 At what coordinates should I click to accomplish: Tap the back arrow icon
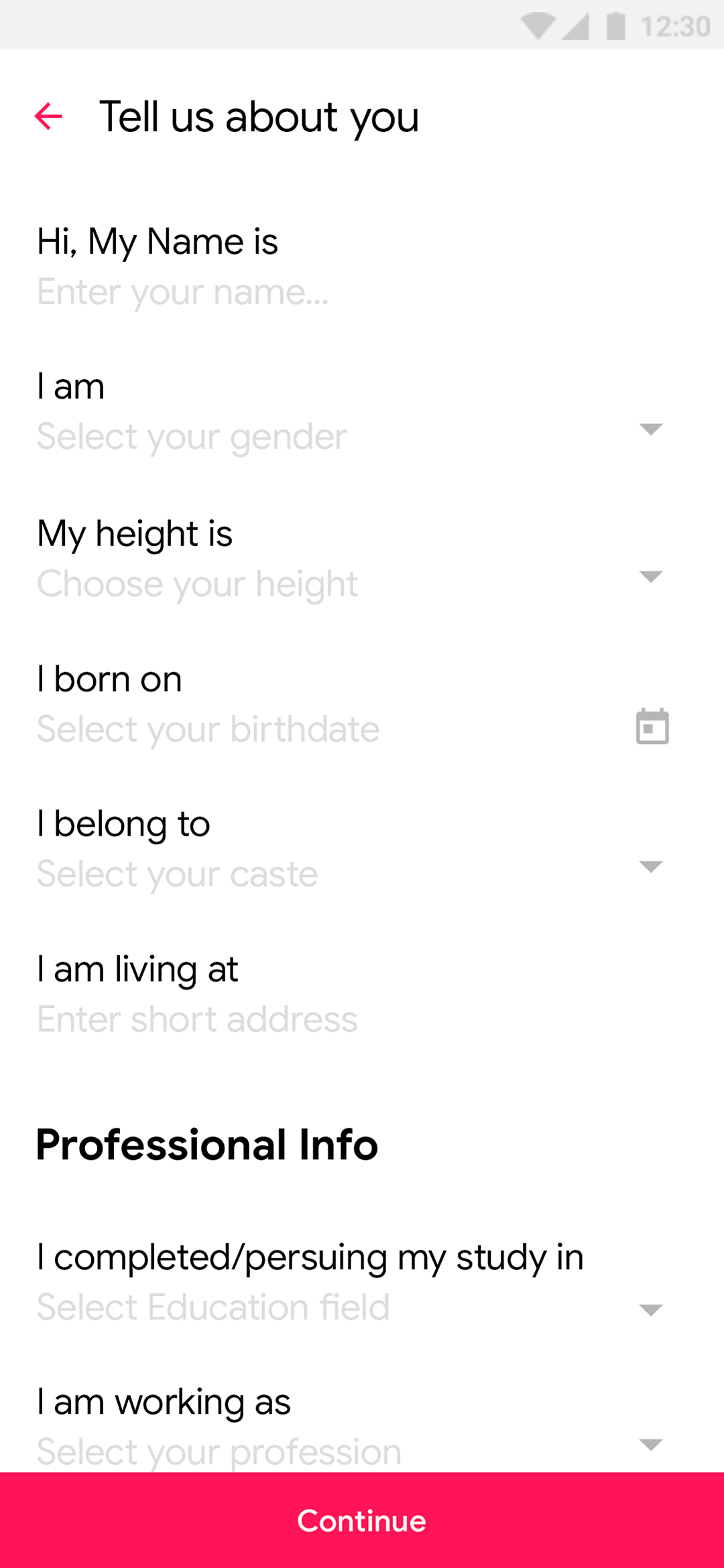[x=48, y=117]
